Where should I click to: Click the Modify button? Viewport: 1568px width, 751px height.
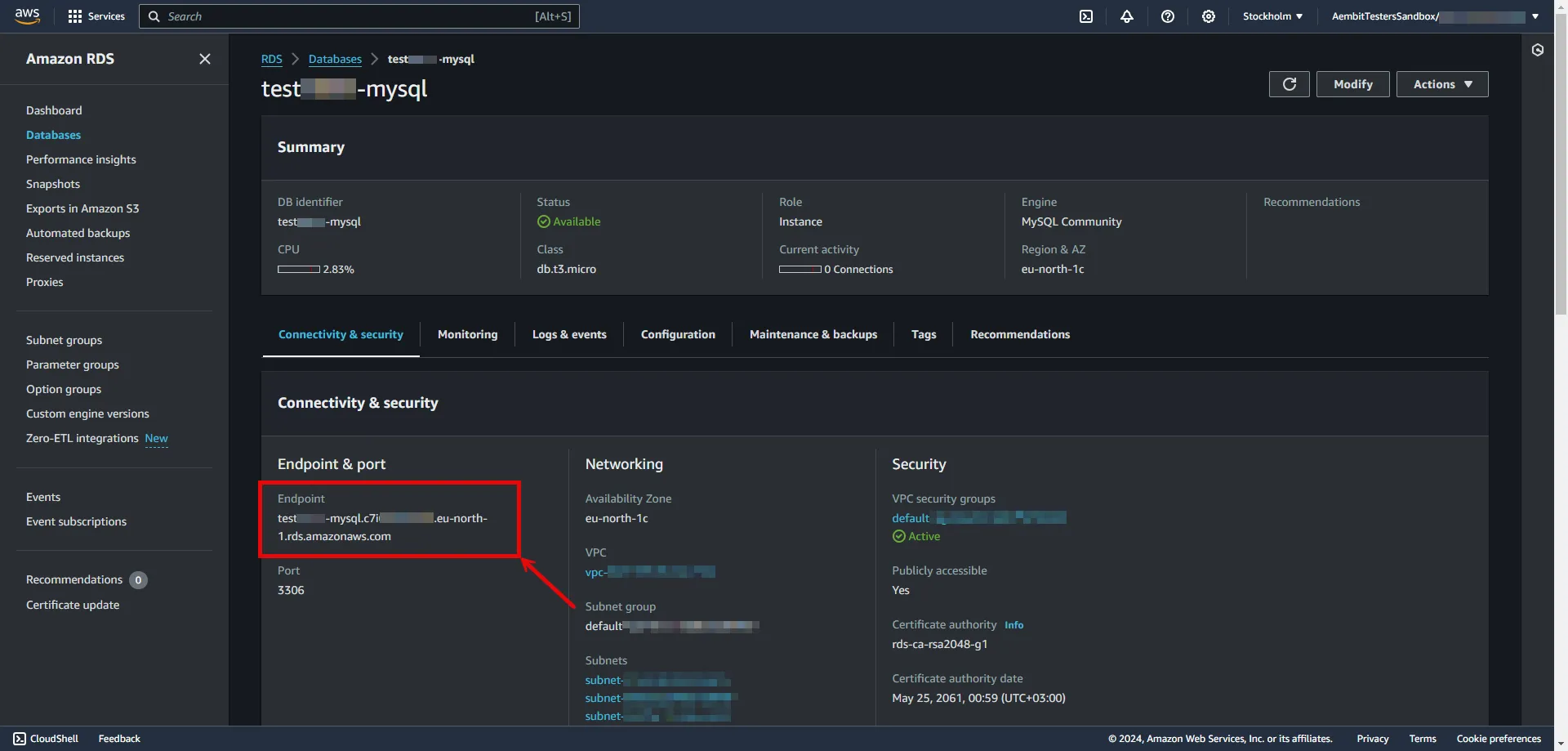pos(1352,83)
